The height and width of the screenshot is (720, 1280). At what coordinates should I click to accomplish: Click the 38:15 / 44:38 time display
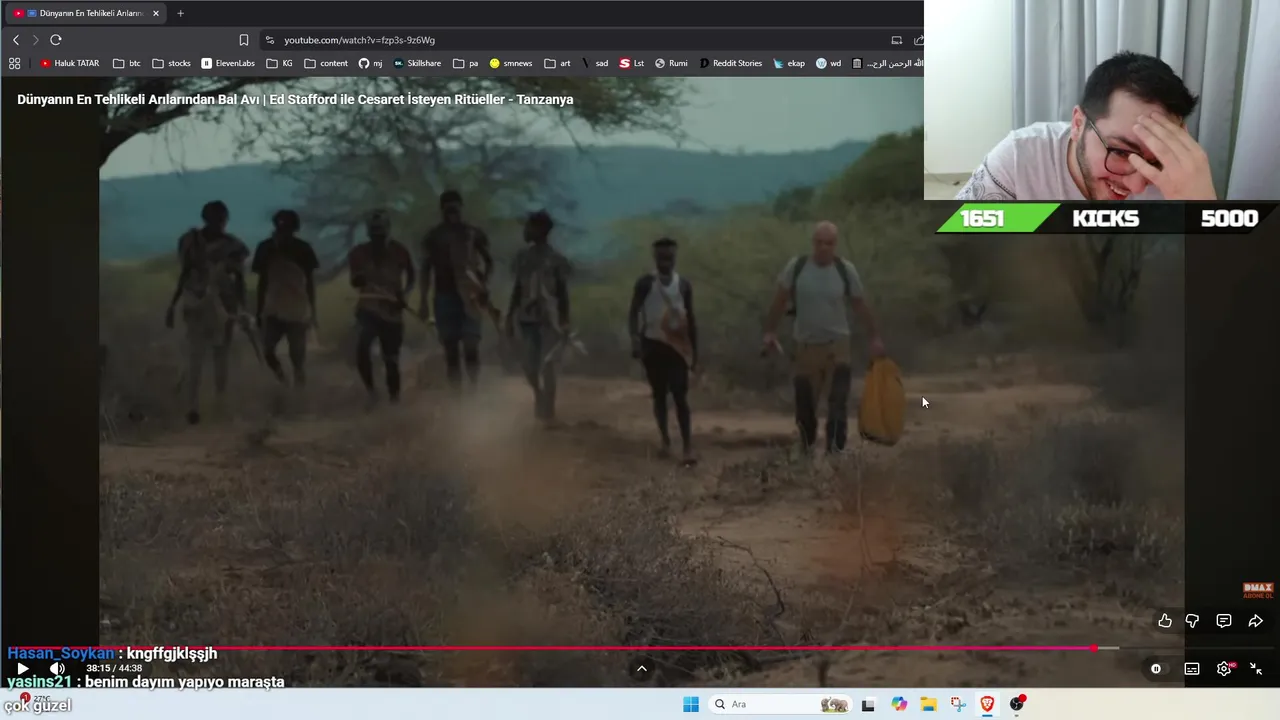pos(114,668)
